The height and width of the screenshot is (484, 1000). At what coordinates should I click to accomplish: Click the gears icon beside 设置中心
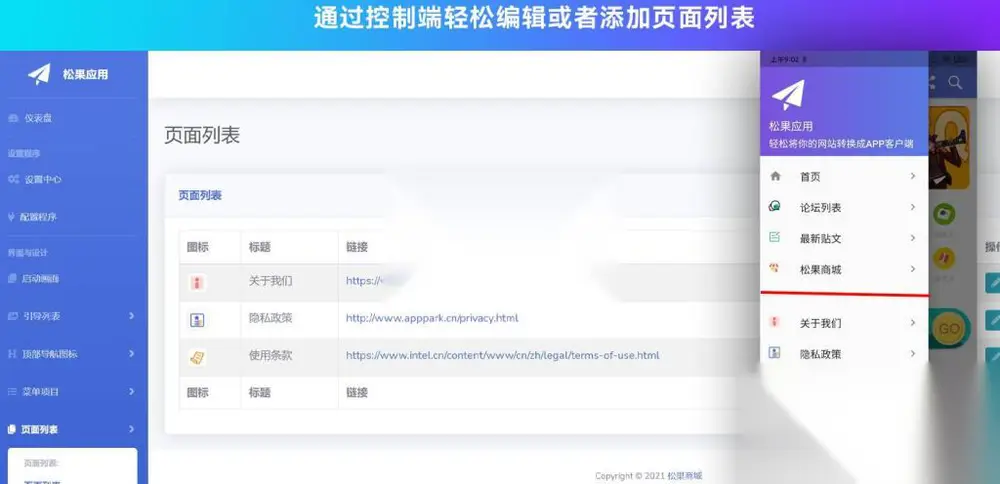pyautogui.click(x=13, y=180)
